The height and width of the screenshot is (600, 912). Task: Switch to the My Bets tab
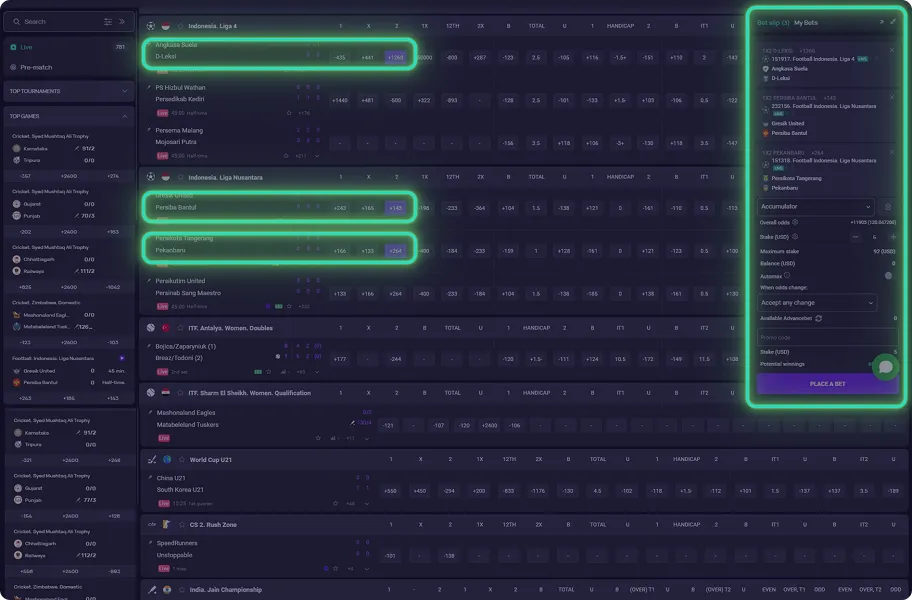pyautogui.click(x=805, y=22)
